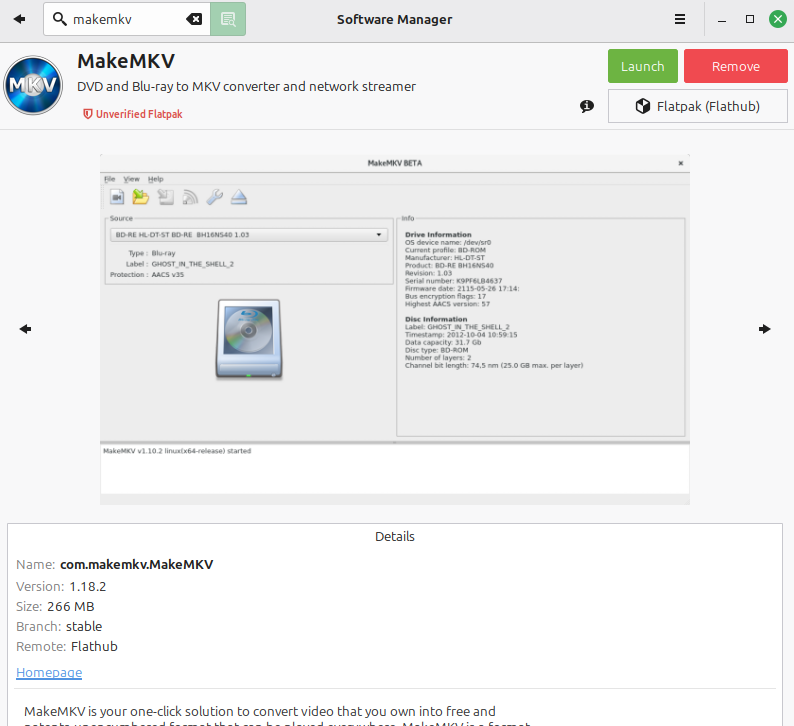Enlarge the MakeMKV BETA screenshot

coord(395,329)
